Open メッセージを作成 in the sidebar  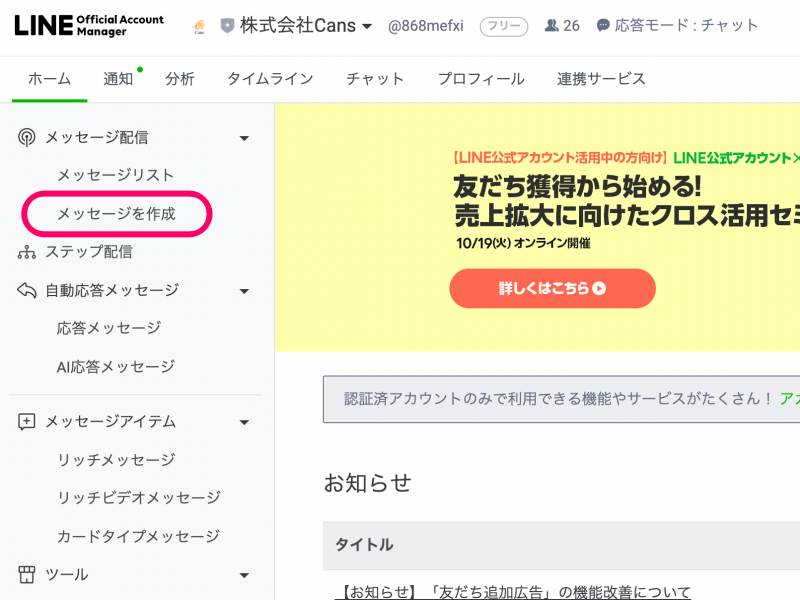point(116,214)
